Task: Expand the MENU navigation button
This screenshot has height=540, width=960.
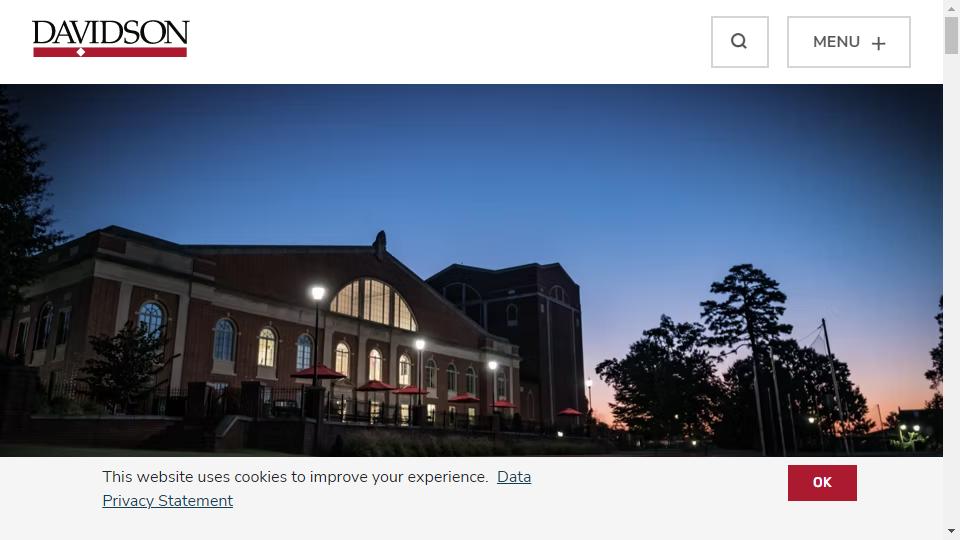Action: 849,42
